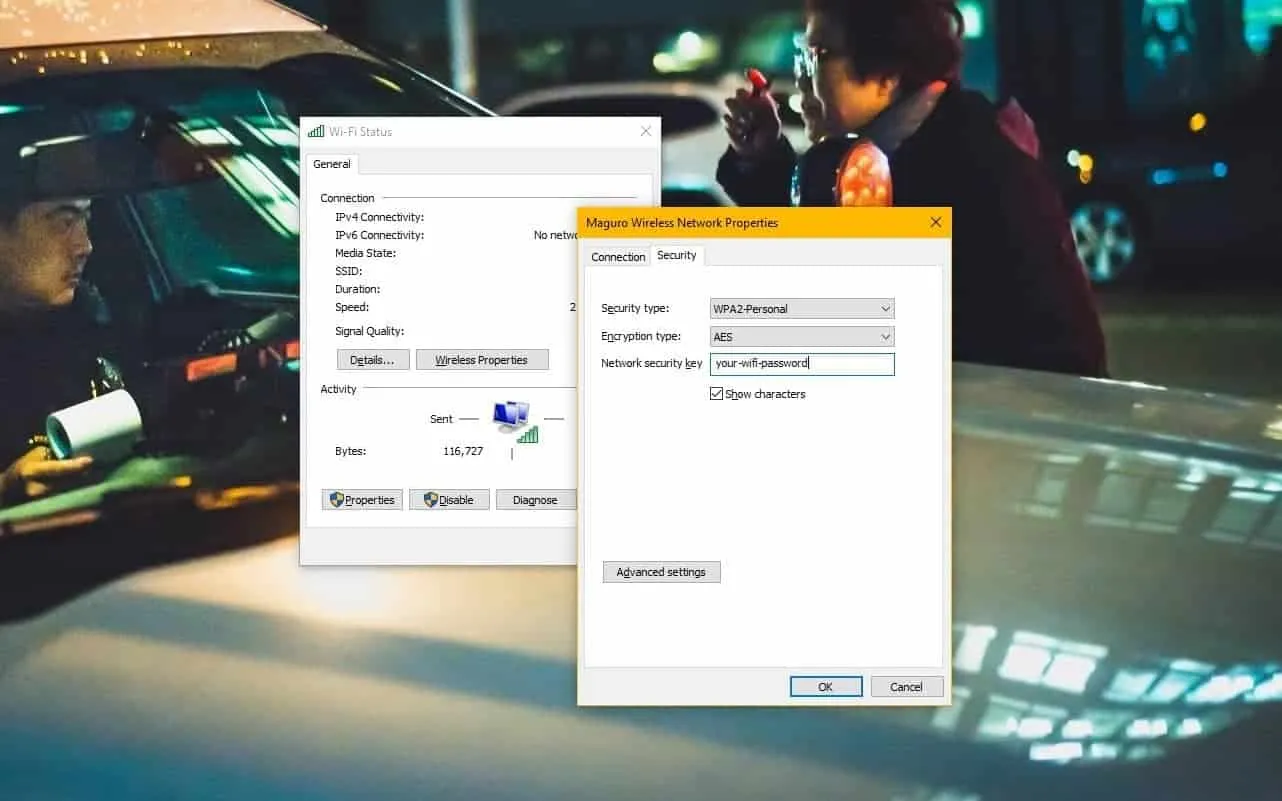Disable the Wi-Fi adapter
Screen dimensions: 1282x801
[449, 499]
